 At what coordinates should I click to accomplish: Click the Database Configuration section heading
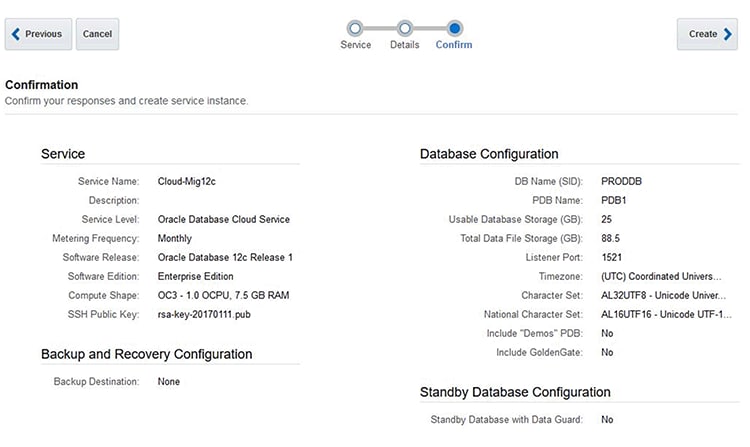489,154
